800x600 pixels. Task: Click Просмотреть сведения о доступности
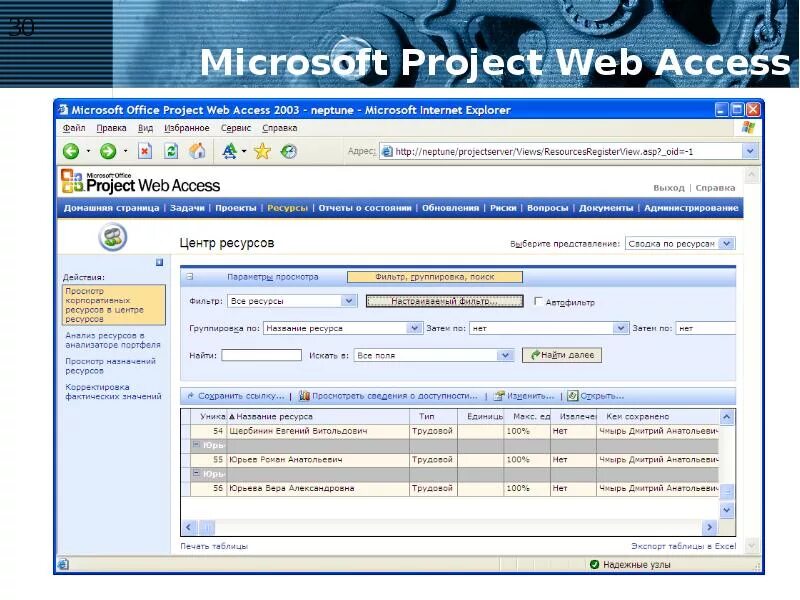(x=388, y=396)
